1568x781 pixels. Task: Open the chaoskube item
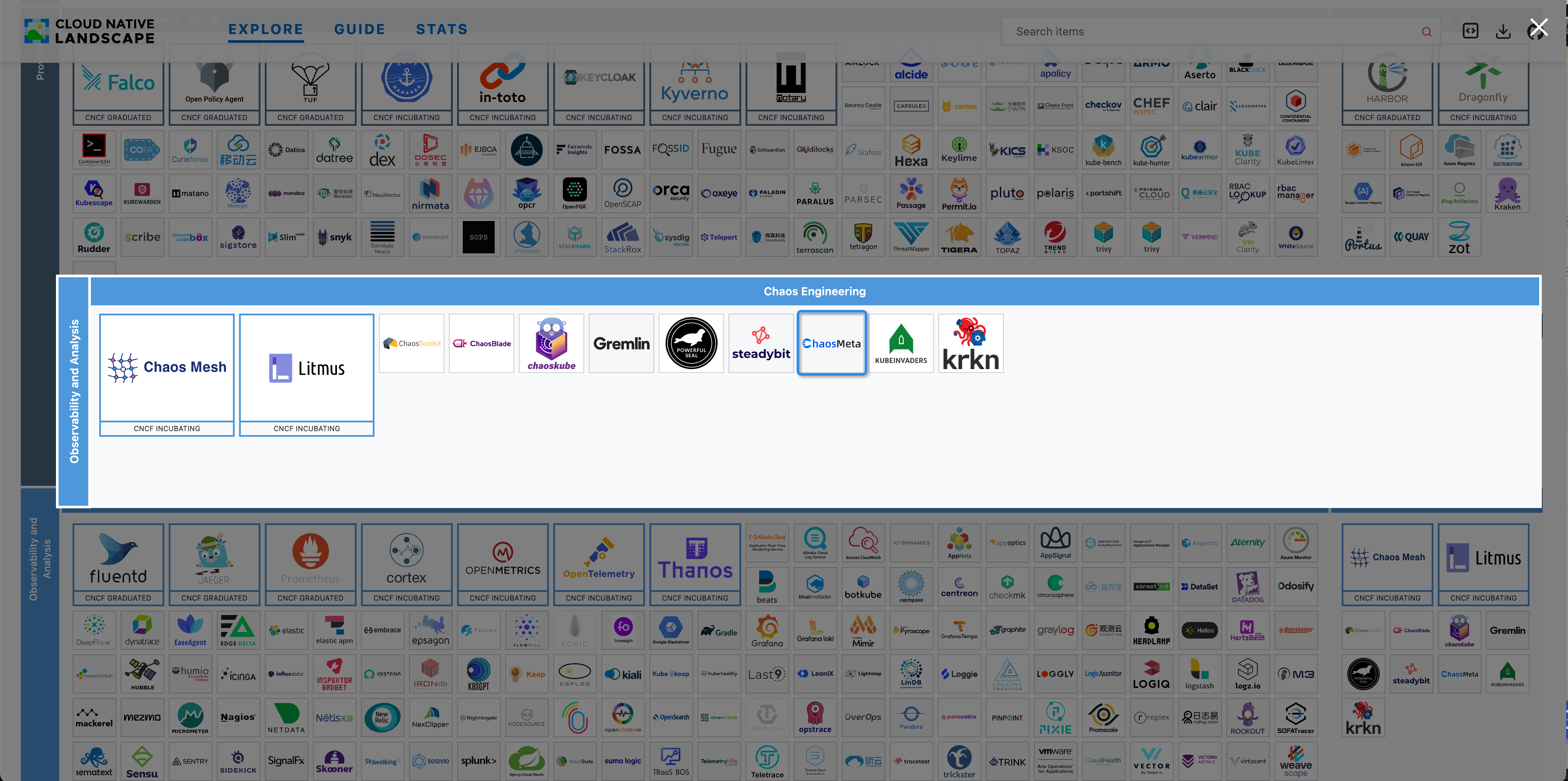pos(551,343)
